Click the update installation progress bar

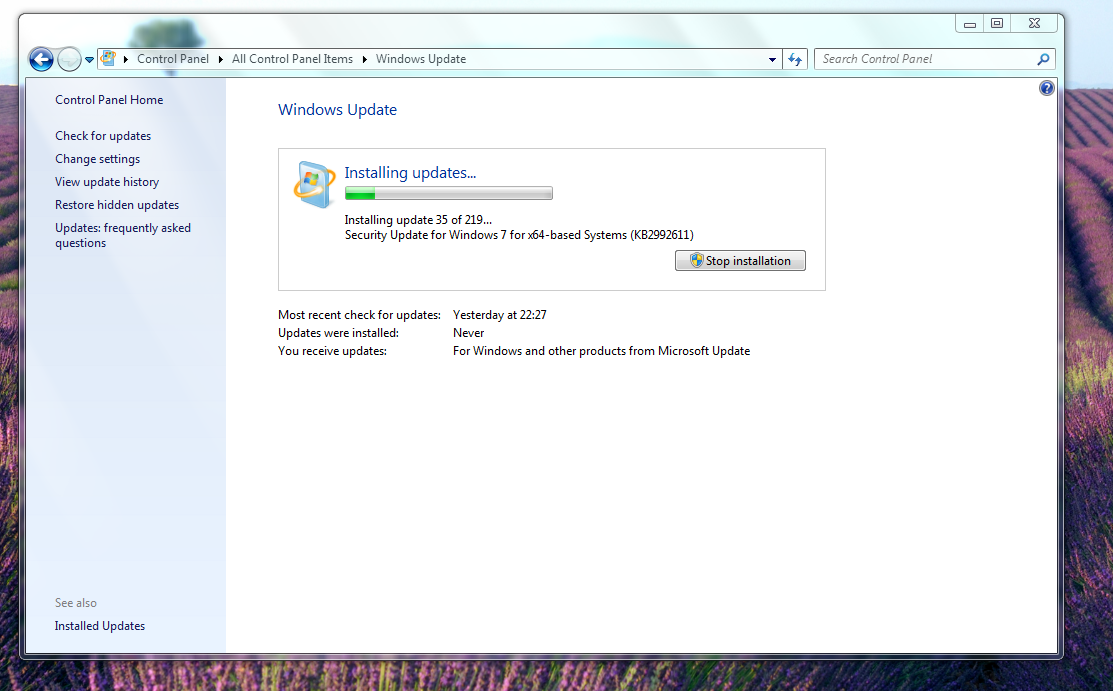click(449, 193)
